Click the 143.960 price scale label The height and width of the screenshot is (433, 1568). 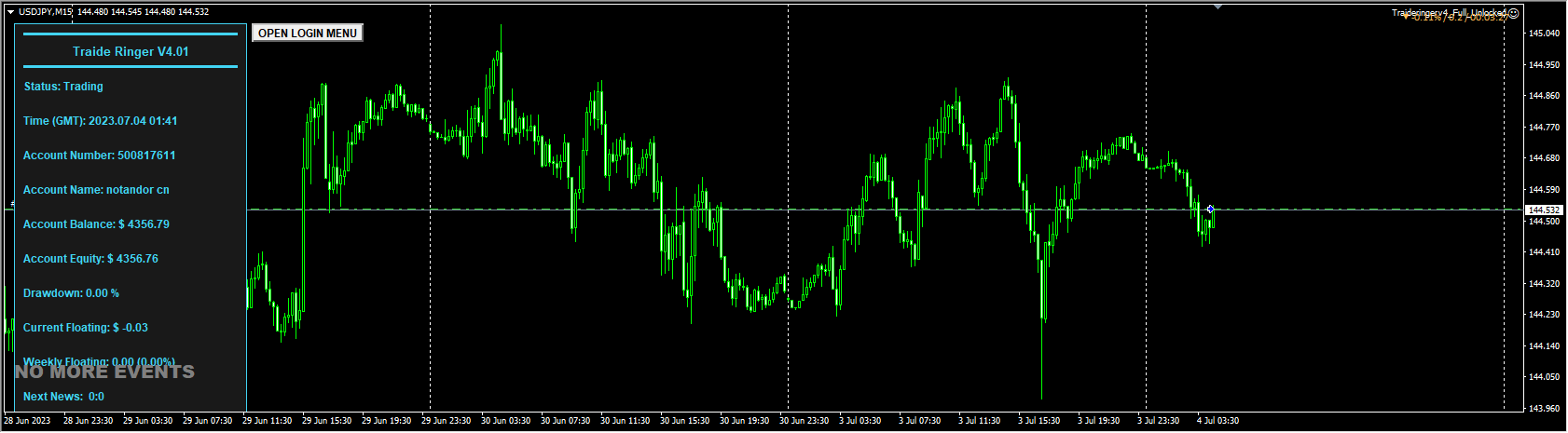click(1545, 409)
